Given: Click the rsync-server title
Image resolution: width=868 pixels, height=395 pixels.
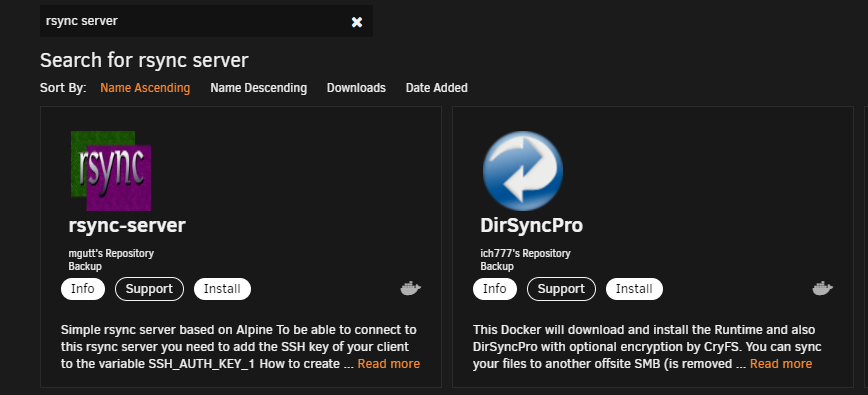Looking at the screenshot, I should (127, 225).
